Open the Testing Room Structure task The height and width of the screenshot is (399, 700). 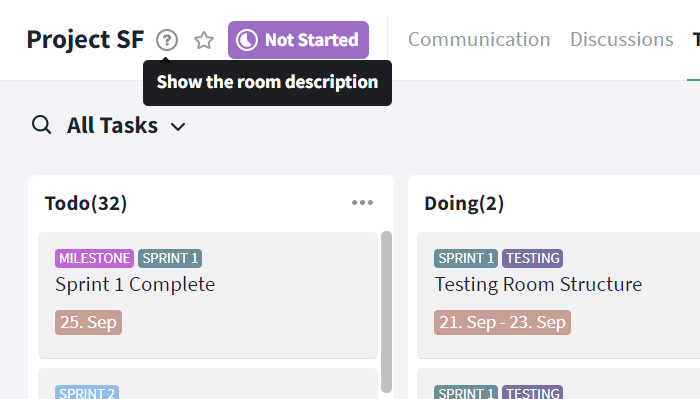point(558,295)
